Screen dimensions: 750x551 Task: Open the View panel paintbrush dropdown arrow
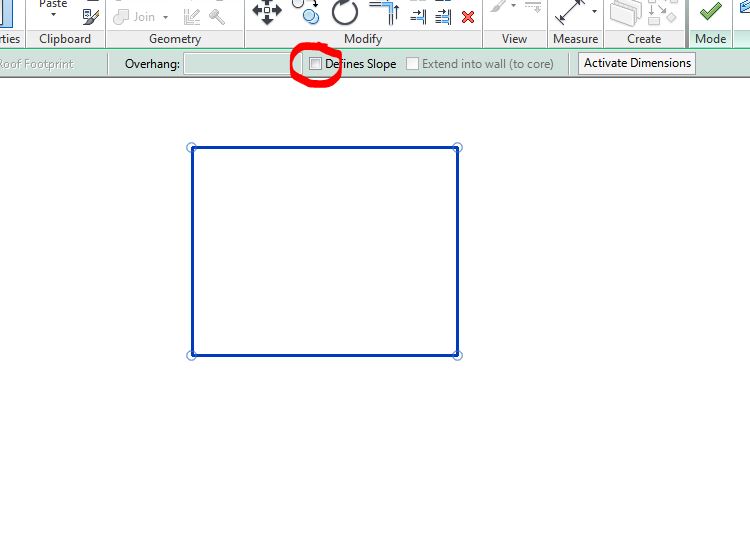tap(513, 6)
